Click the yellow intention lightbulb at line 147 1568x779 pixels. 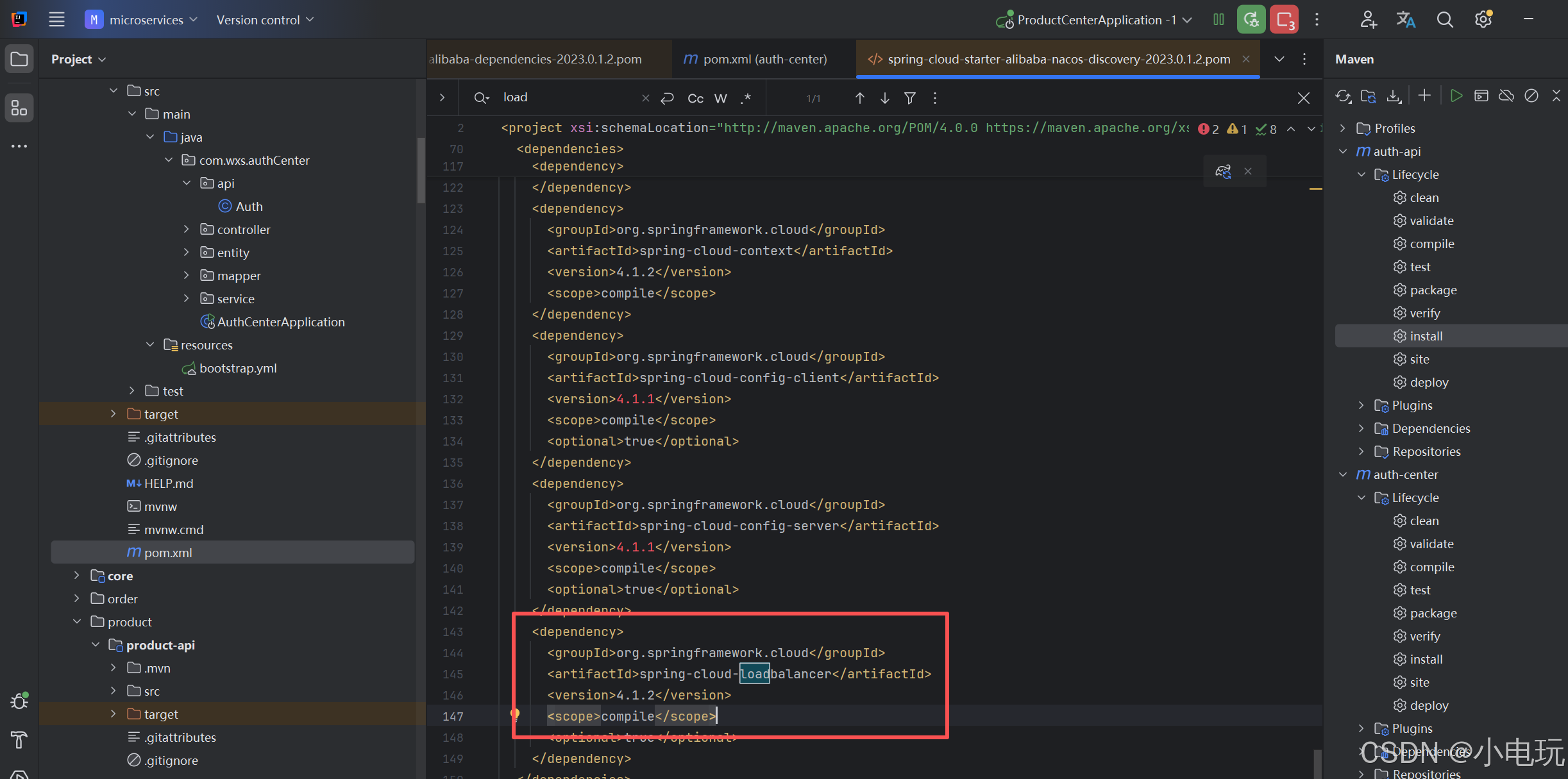pos(514,714)
